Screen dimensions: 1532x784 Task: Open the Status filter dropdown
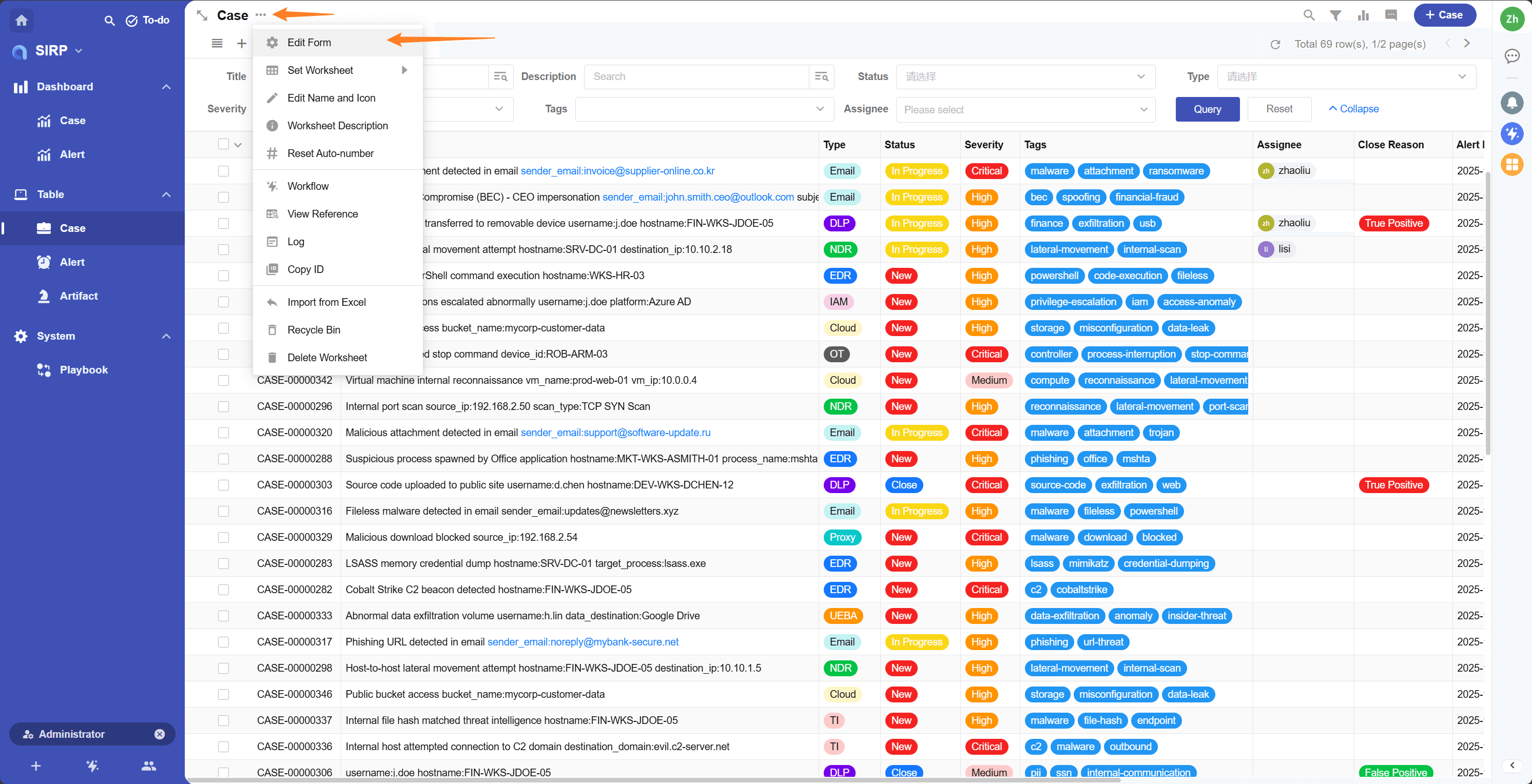1025,76
